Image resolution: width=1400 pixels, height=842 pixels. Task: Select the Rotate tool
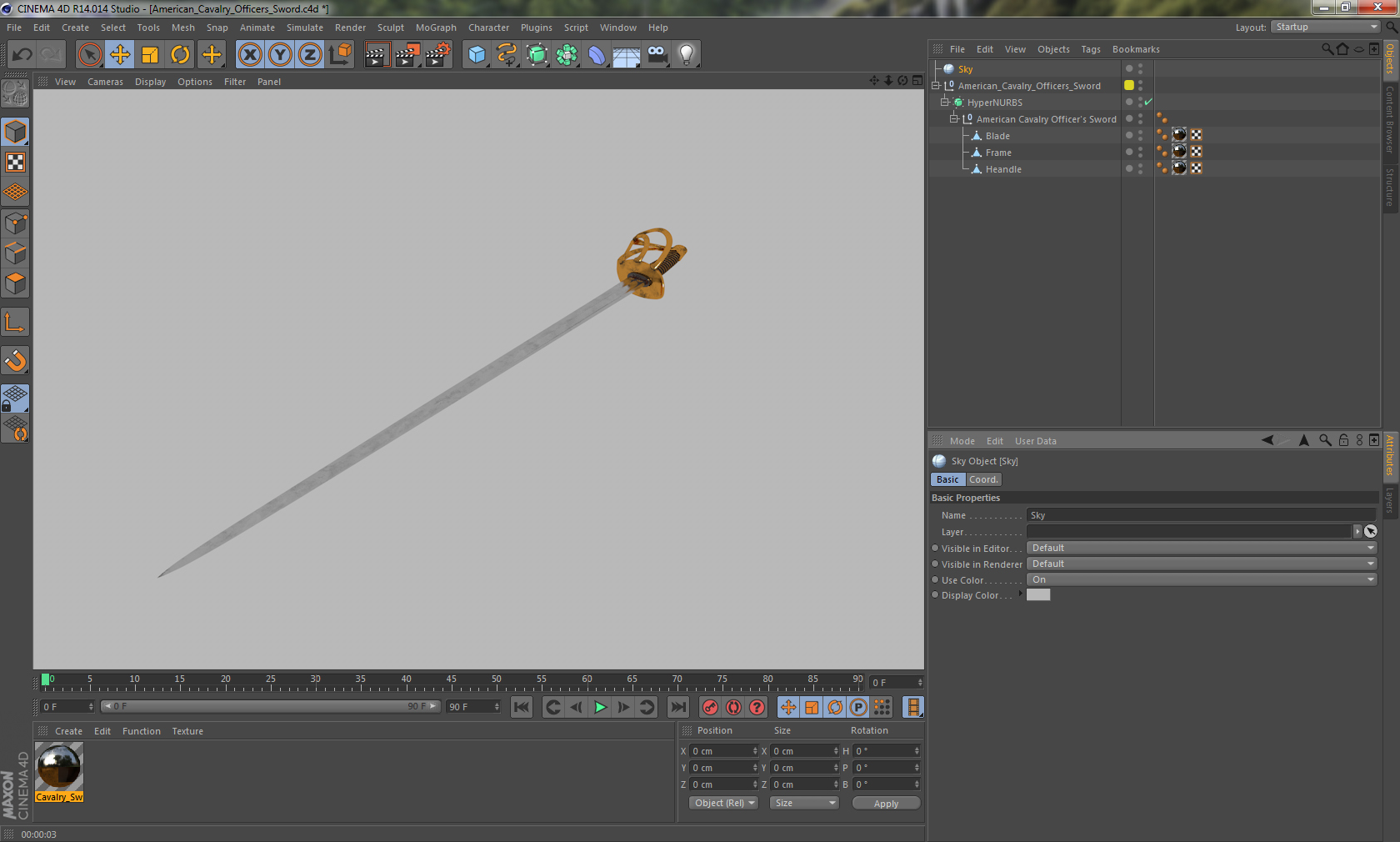coord(180,55)
